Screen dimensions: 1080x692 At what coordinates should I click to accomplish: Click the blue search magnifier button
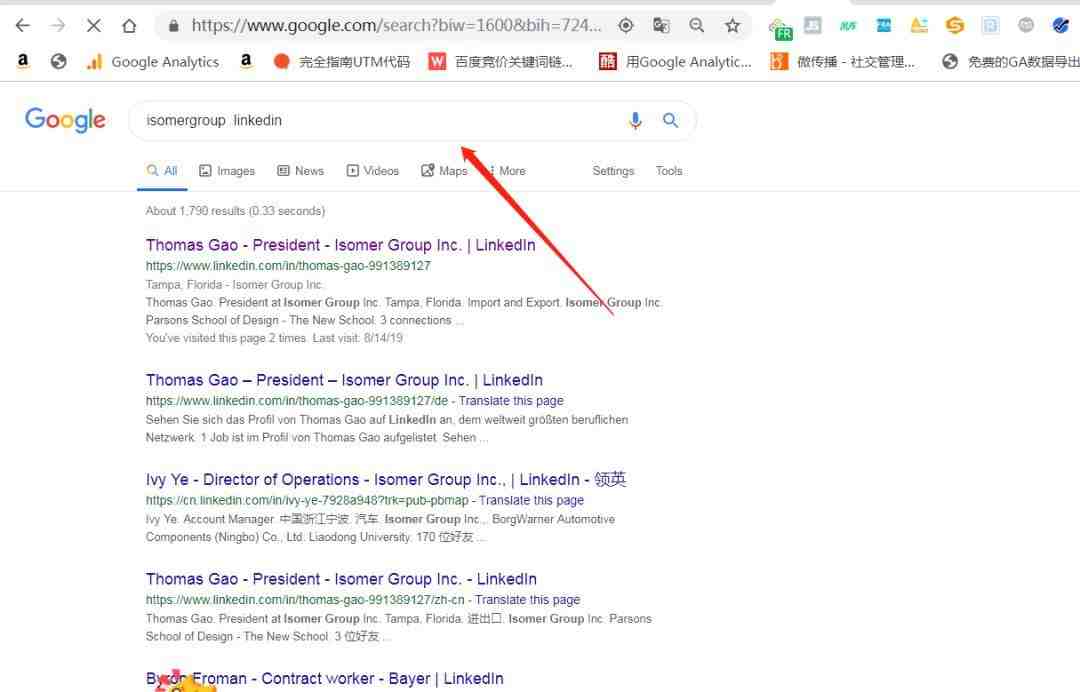pyautogui.click(x=670, y=120)
